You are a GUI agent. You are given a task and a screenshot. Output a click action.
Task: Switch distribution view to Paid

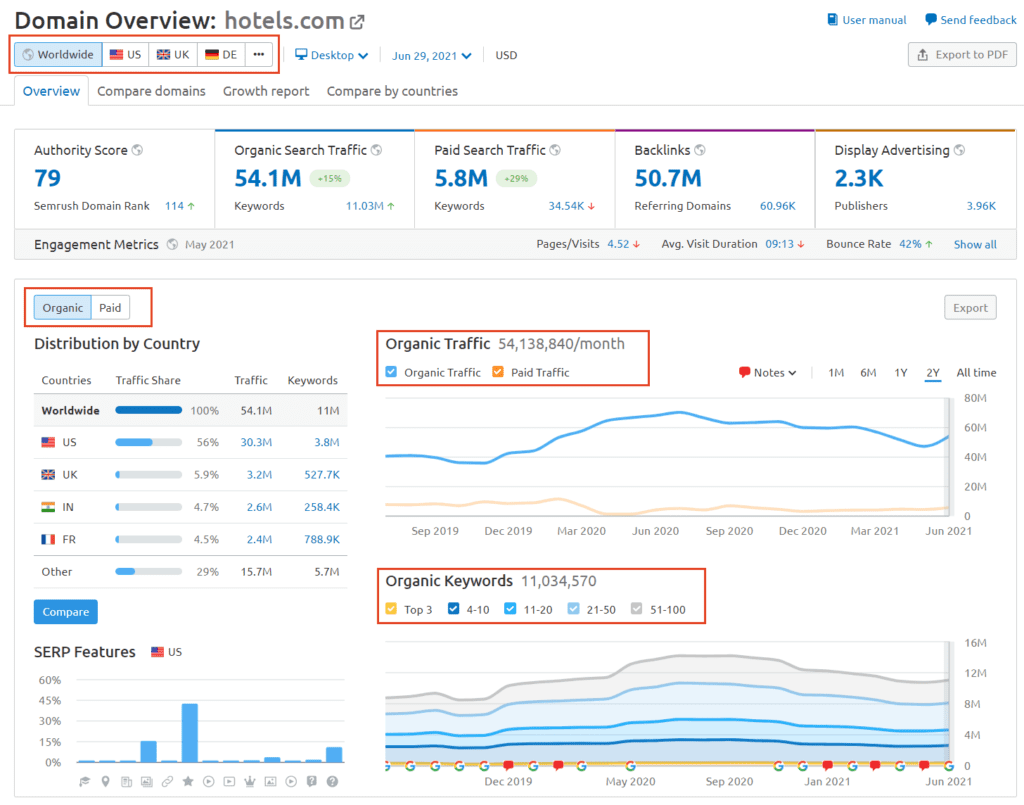[110, 308]
